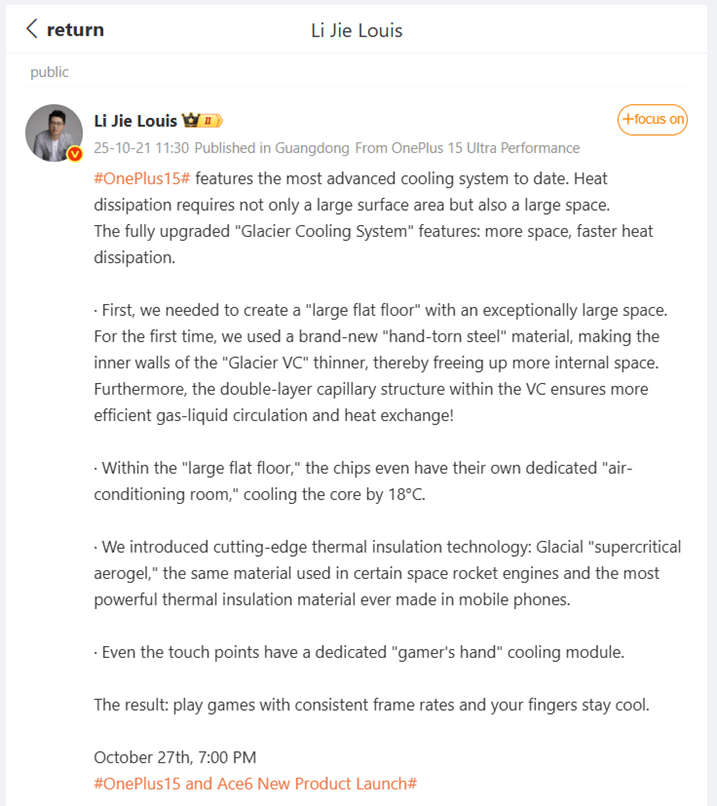Click the page title "Li Jie Louis" in the header

[x=357, y=30]
